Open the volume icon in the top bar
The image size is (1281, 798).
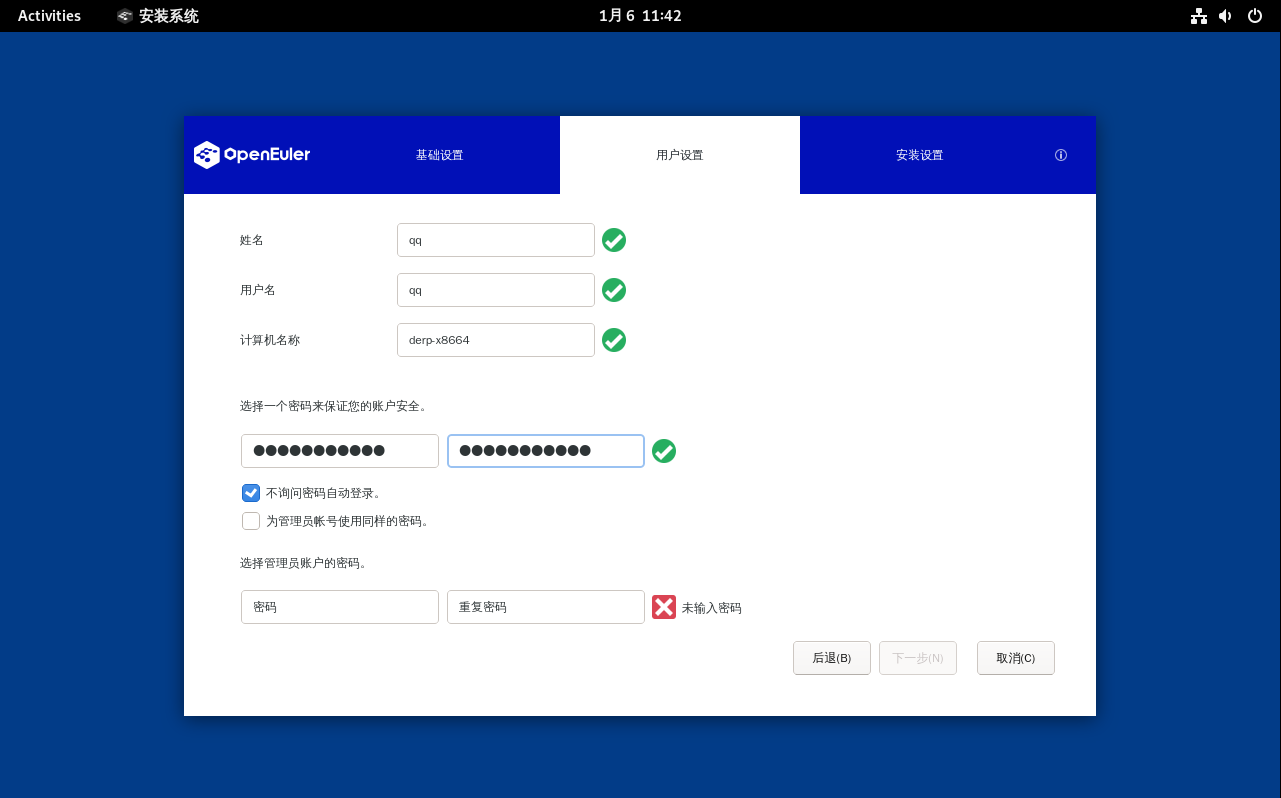1225,16
